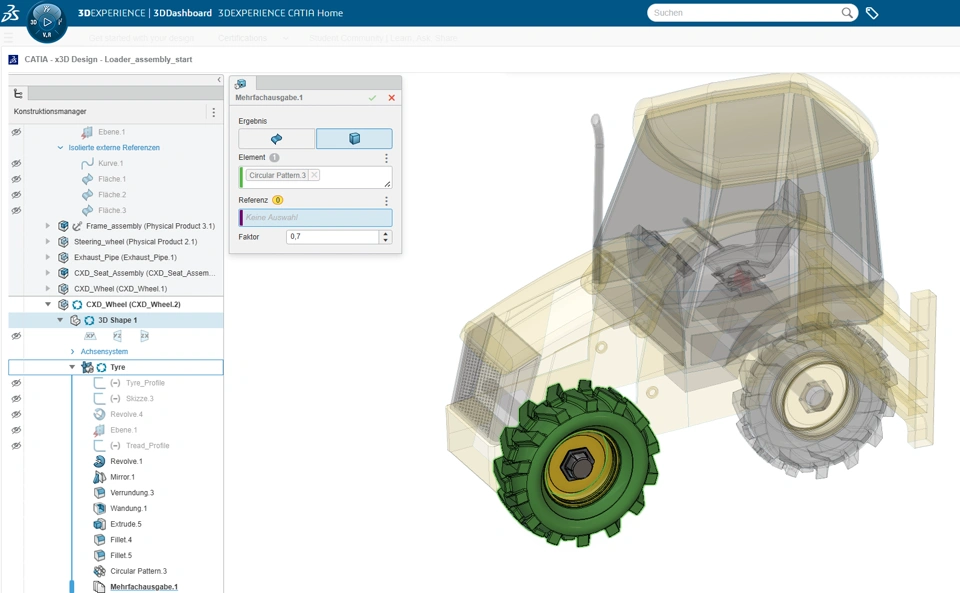This screenshot has height=593, width=960.
Task: Click the Wandung.1 shell icon
Action: [x=99, y=509]
